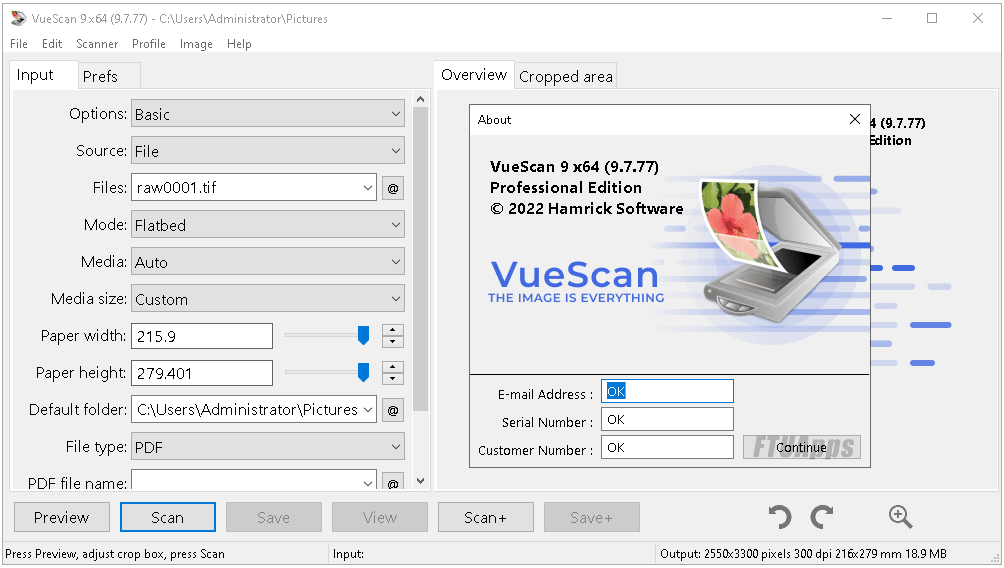Click the Scan+ button
Viewport: 1004px width, 568px height.
click(x=485, y=517)
